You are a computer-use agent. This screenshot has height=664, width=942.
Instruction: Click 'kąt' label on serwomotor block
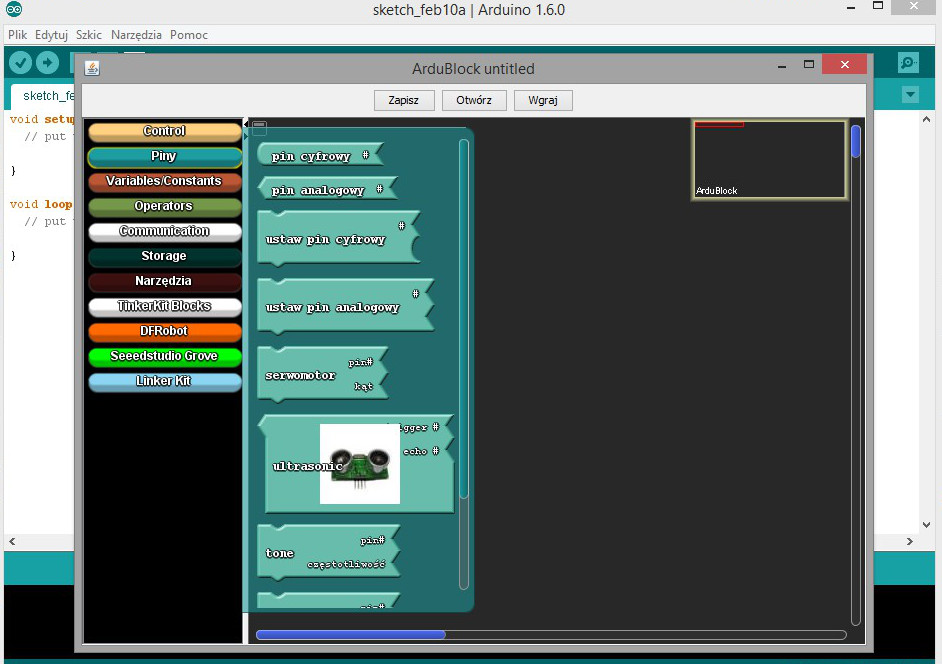[x=363, y=386]
